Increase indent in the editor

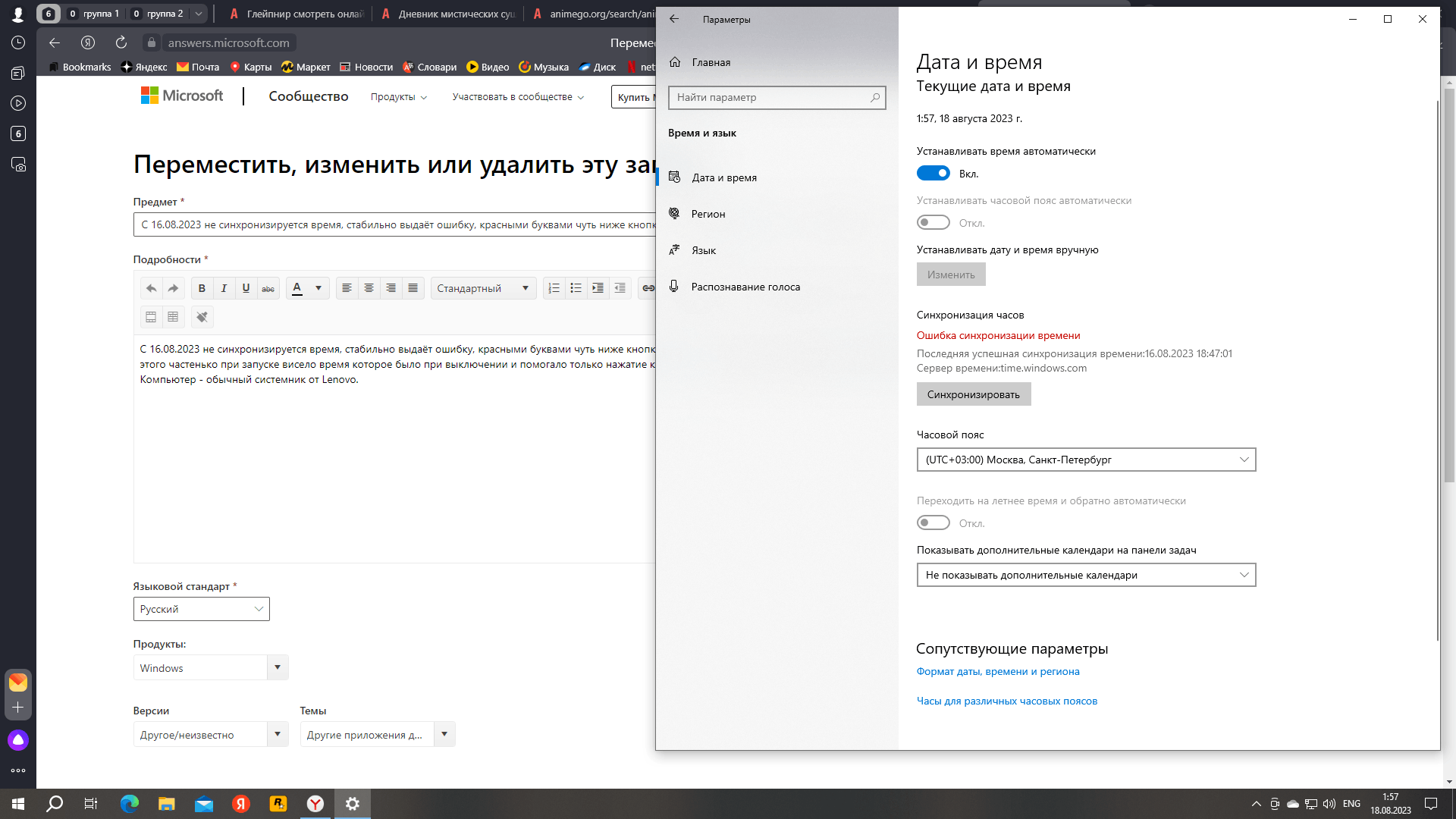tap(598, 288)
